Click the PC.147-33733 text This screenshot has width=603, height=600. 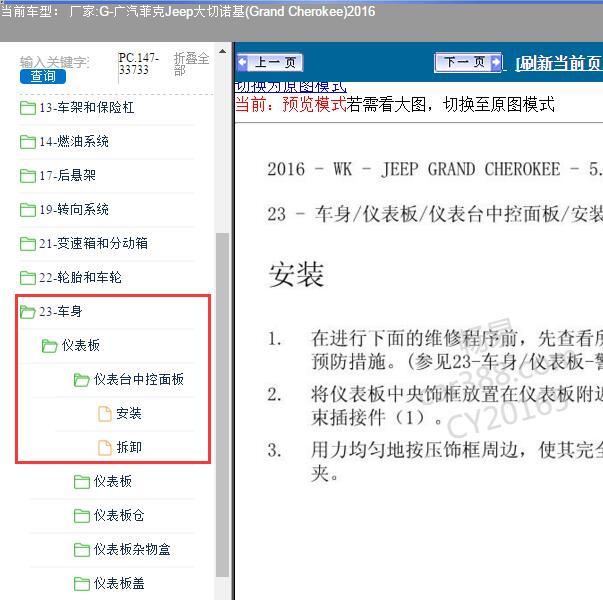pos(138,64)
